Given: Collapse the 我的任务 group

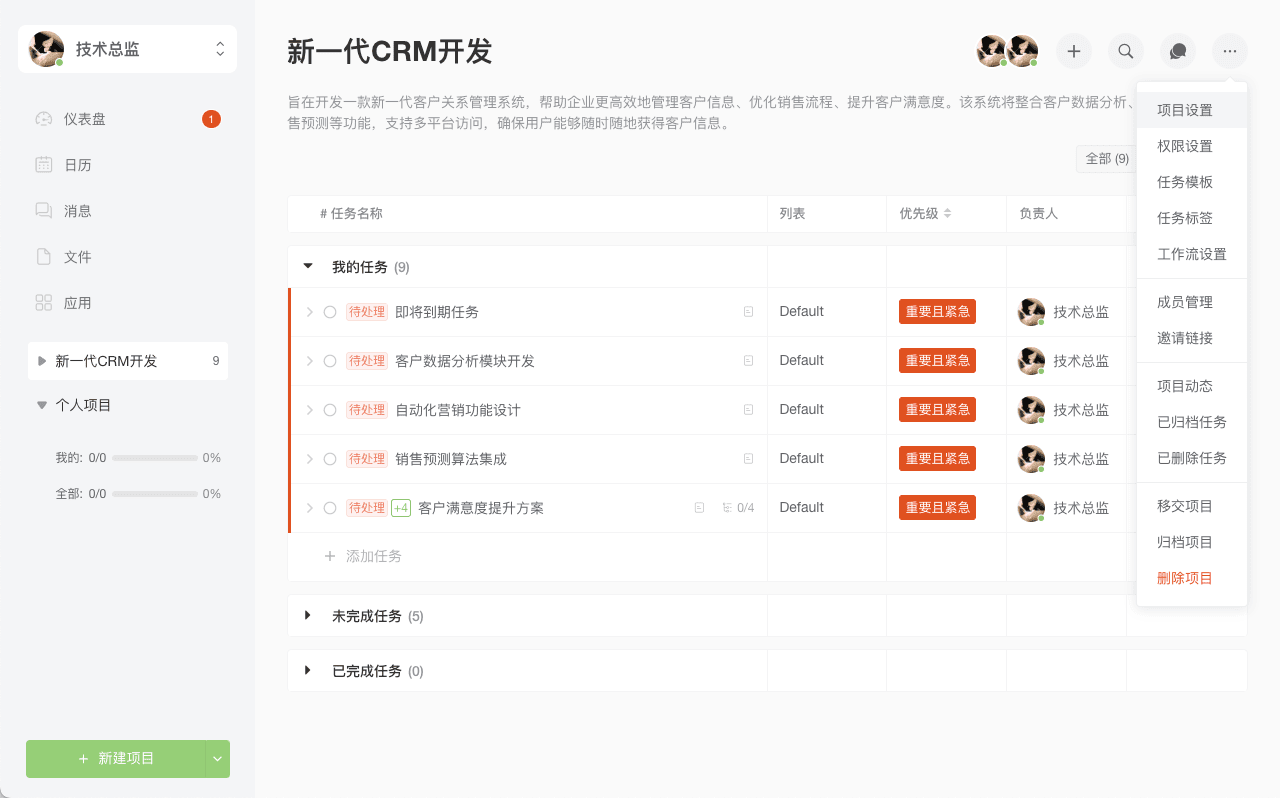Looking at the screenshot, I should click(x=308, y=266).
